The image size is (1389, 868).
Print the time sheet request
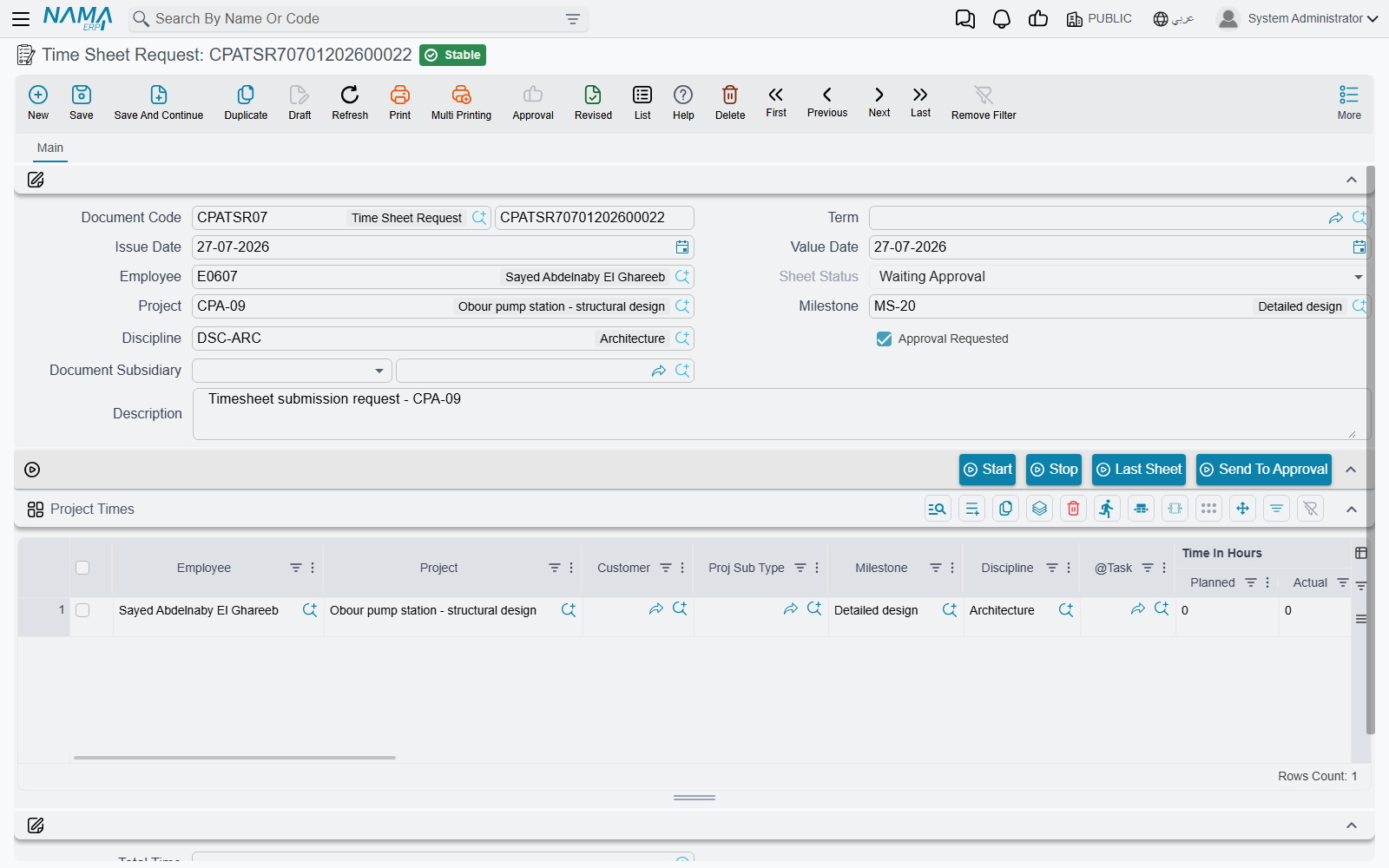[x=400, y=102]
